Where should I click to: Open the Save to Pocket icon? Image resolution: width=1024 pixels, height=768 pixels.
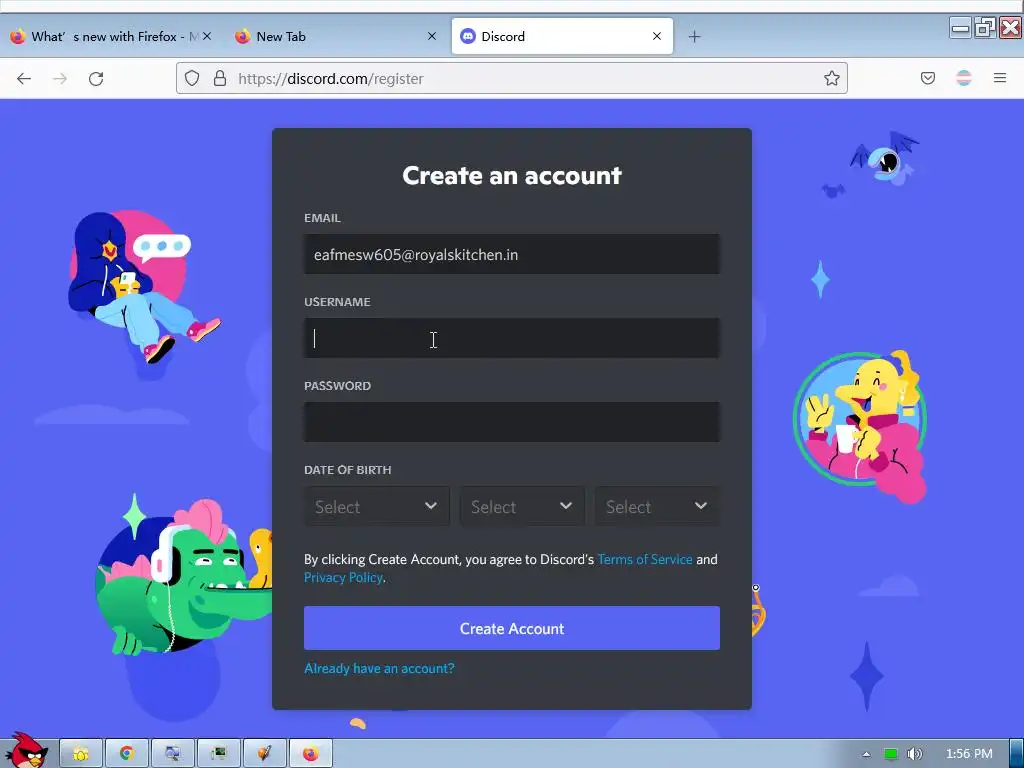tap(928, 78)
